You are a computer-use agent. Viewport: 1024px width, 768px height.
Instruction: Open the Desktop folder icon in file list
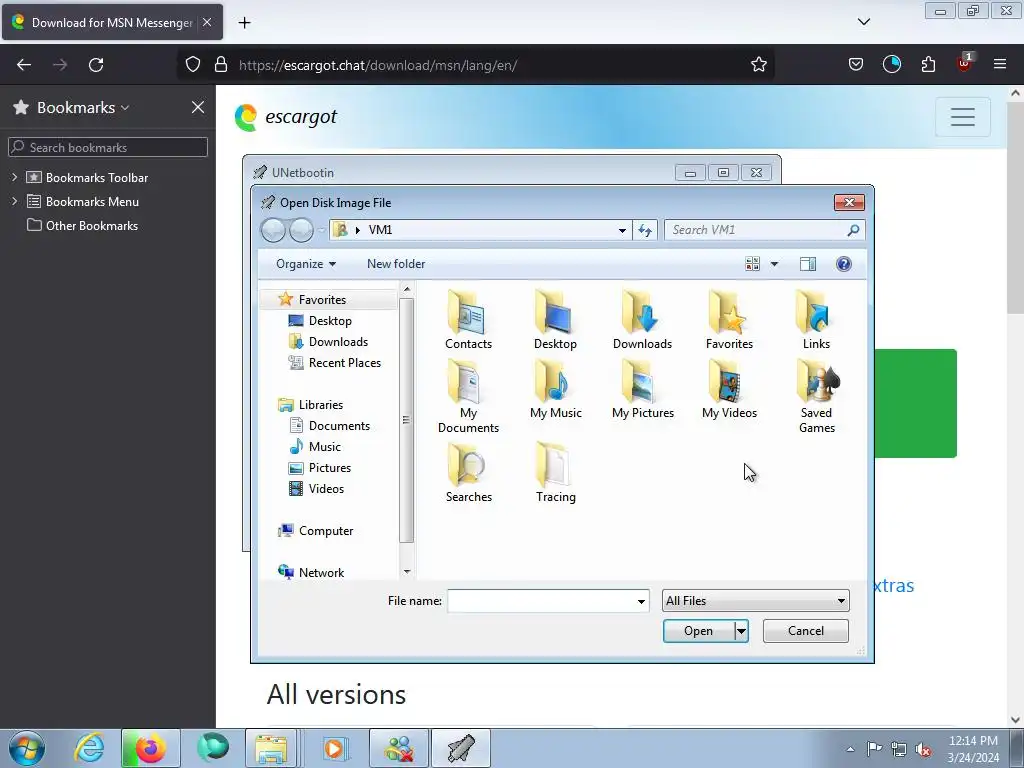[x=555, y=321]
